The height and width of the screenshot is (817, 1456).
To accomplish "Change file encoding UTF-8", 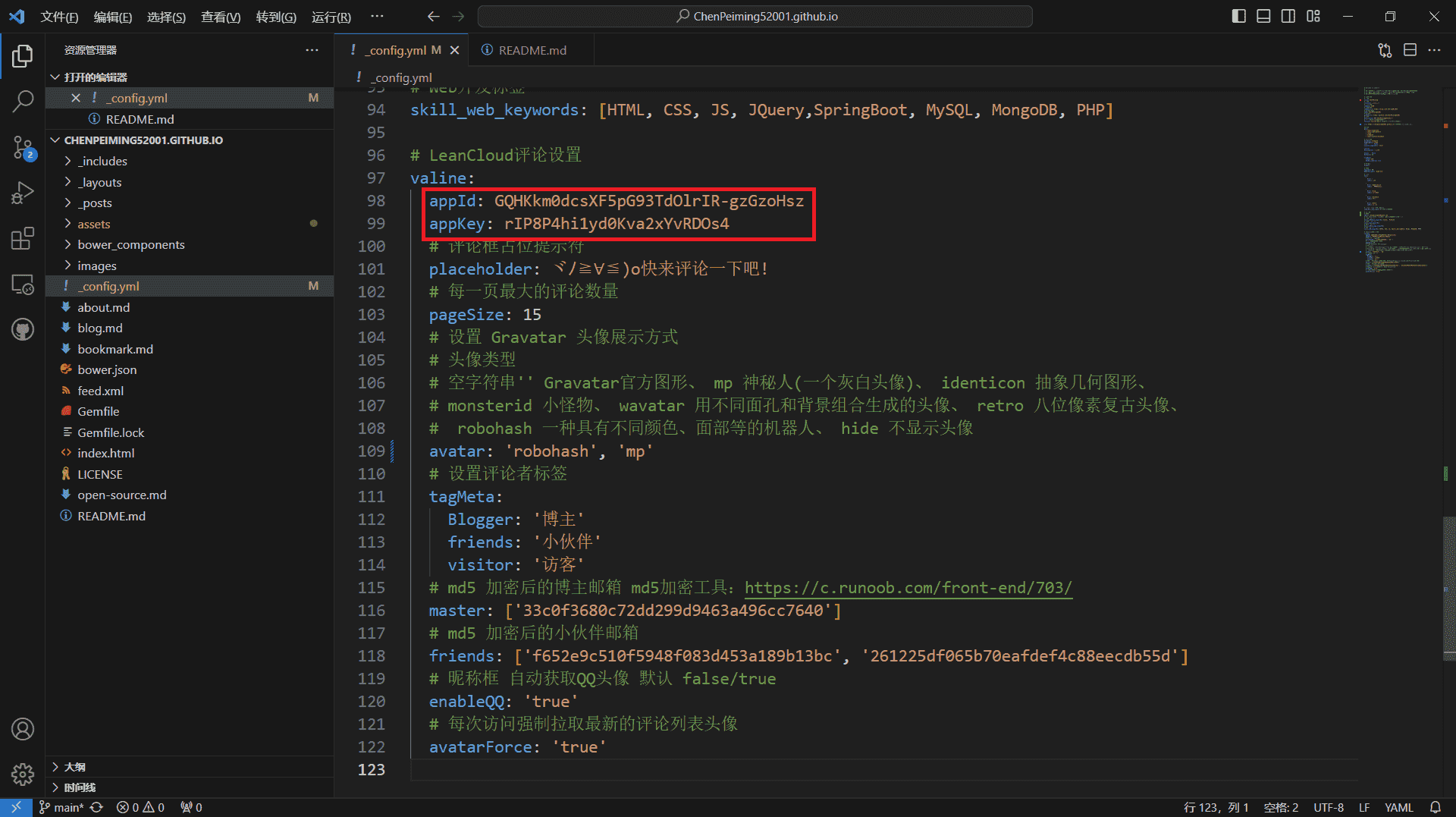I will pos(1329,807).
